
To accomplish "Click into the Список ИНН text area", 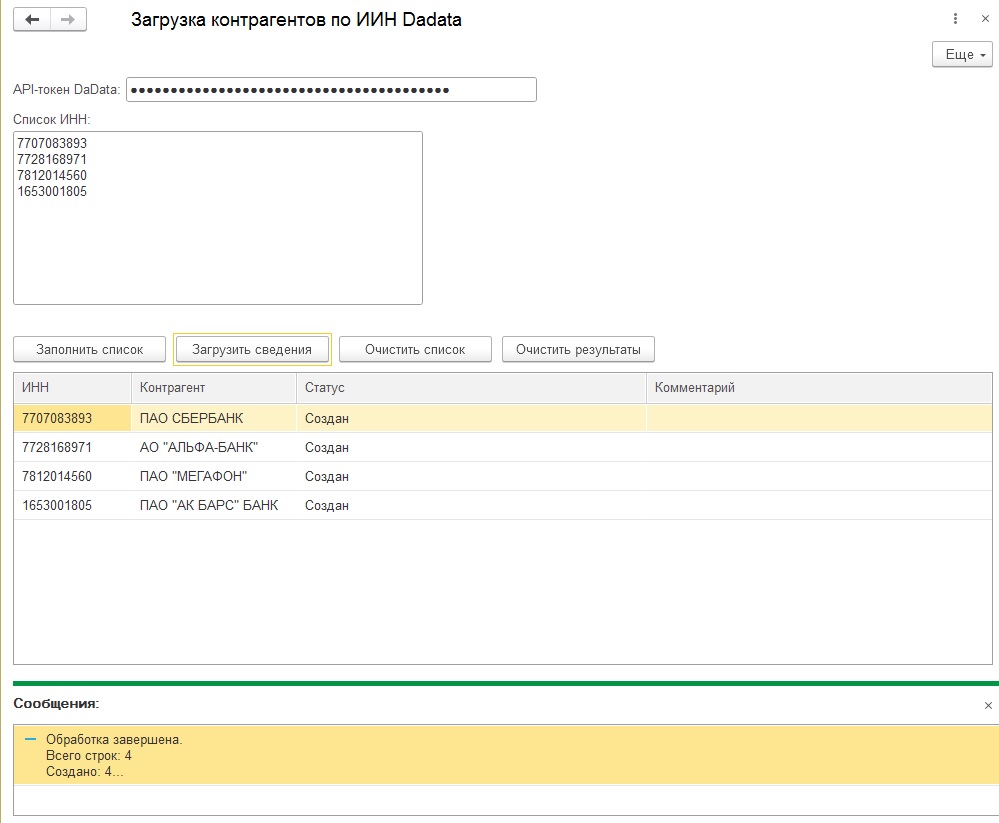I will point(218,218).
